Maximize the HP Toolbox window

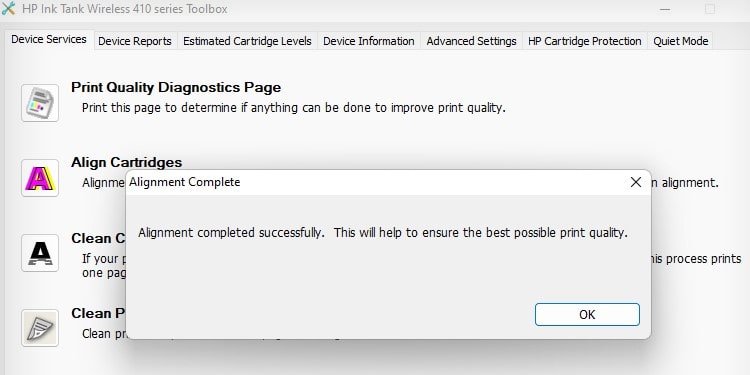[710, 9]
